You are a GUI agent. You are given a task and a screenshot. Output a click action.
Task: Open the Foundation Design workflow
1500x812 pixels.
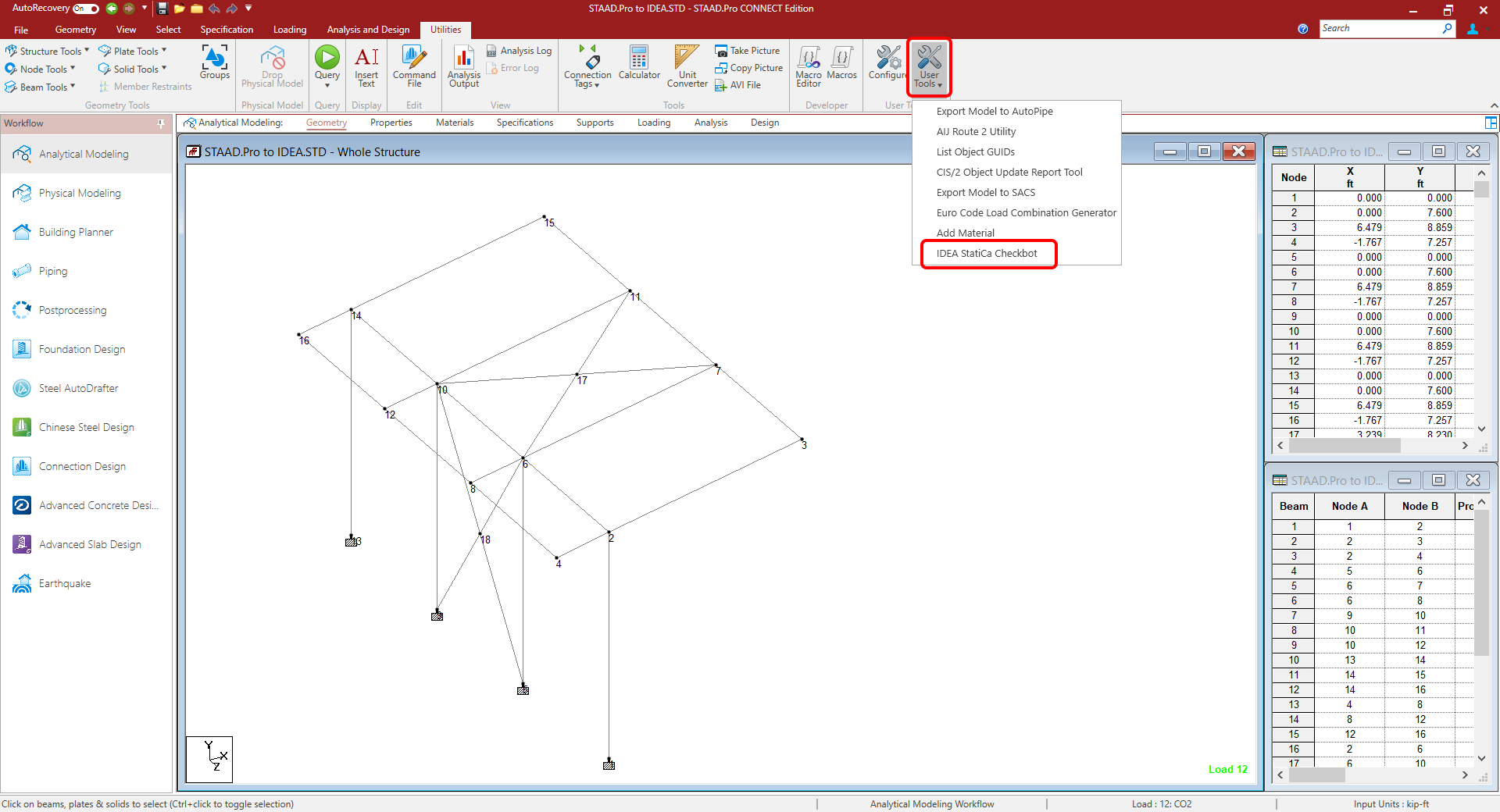(x=82, y=349)
